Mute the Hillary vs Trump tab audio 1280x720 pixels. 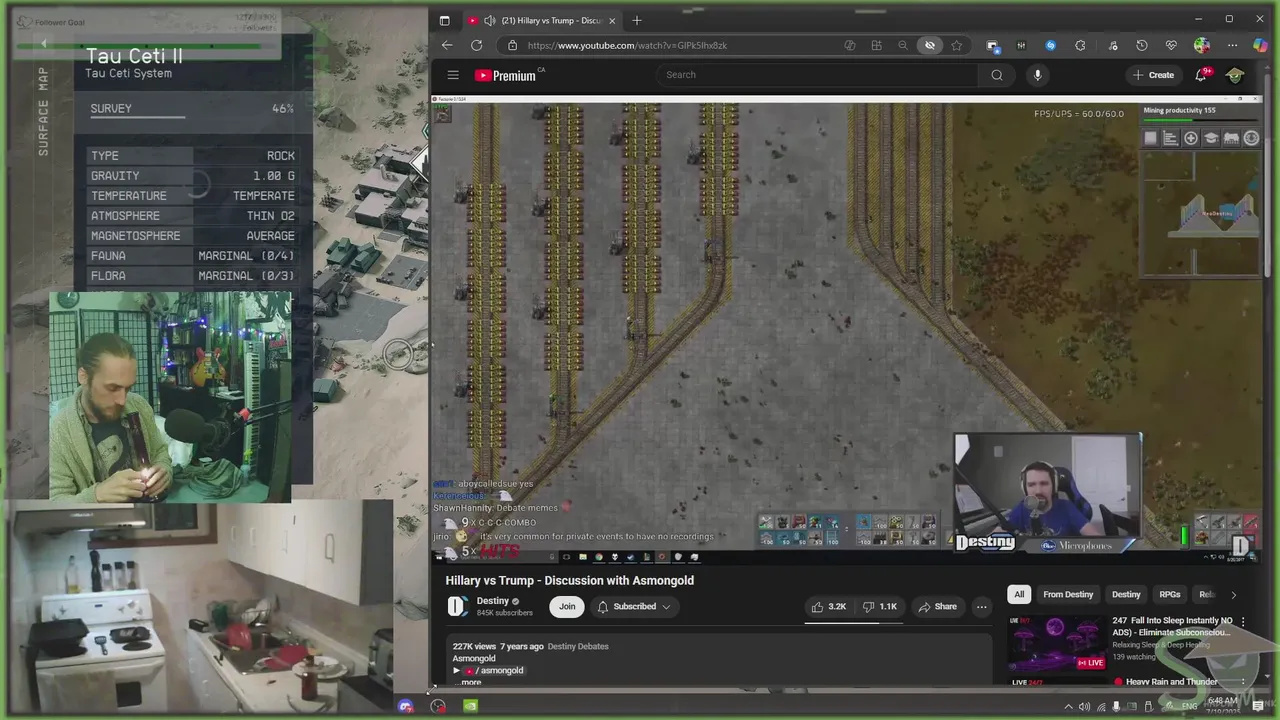click(489, 20)
